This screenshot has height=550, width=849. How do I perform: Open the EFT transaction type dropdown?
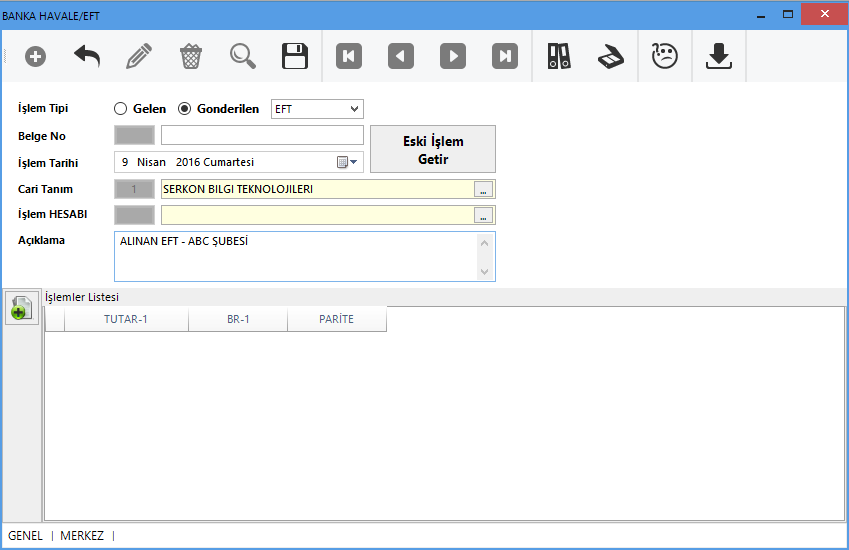point(317,109)
